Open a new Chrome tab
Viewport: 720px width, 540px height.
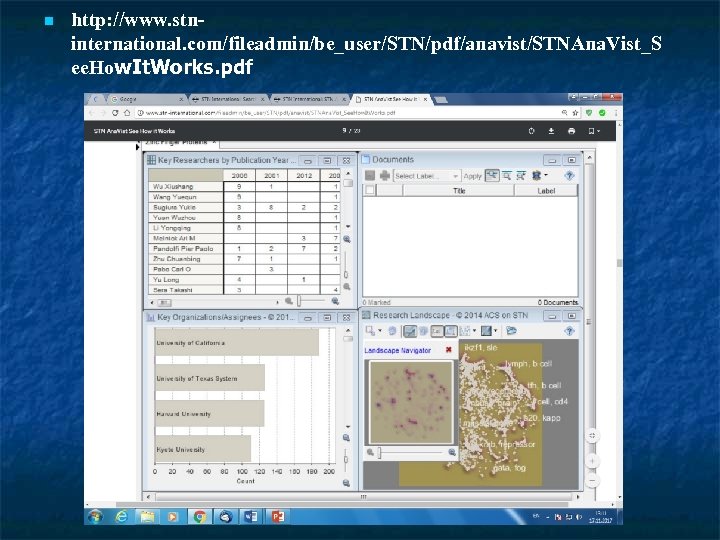441,99
